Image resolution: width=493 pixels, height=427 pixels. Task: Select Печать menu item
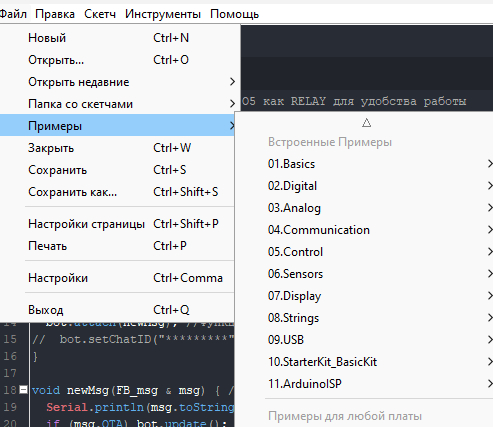tap(117, 246)
